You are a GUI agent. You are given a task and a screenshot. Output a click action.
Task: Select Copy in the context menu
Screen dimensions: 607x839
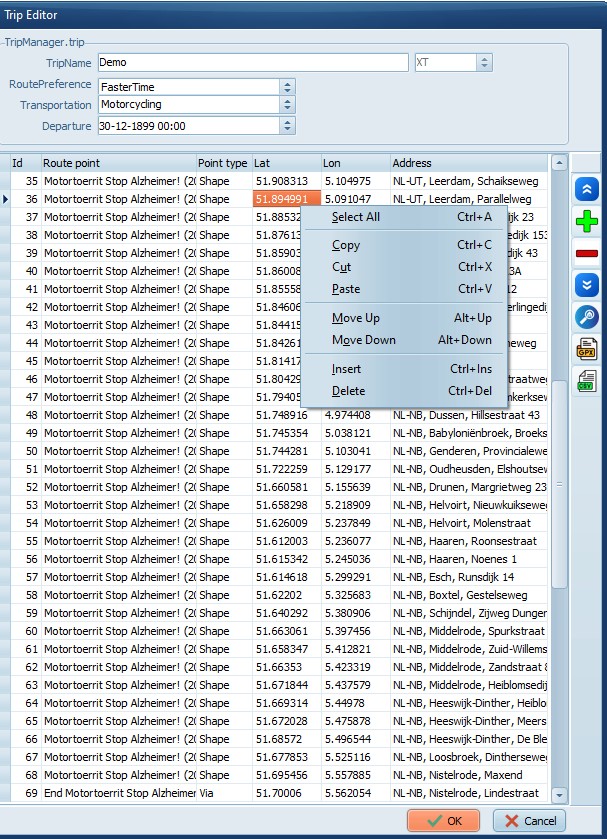pyautogui.click(x=346, y=245)
